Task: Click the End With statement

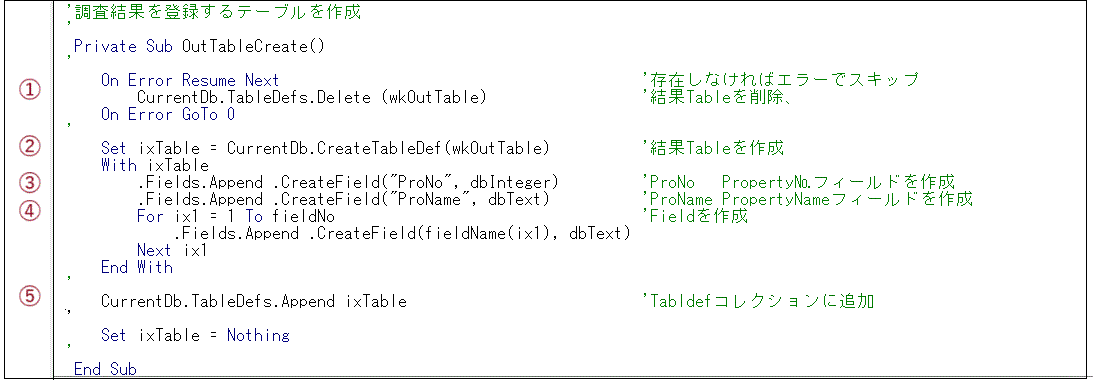Action: pos(136,267)
